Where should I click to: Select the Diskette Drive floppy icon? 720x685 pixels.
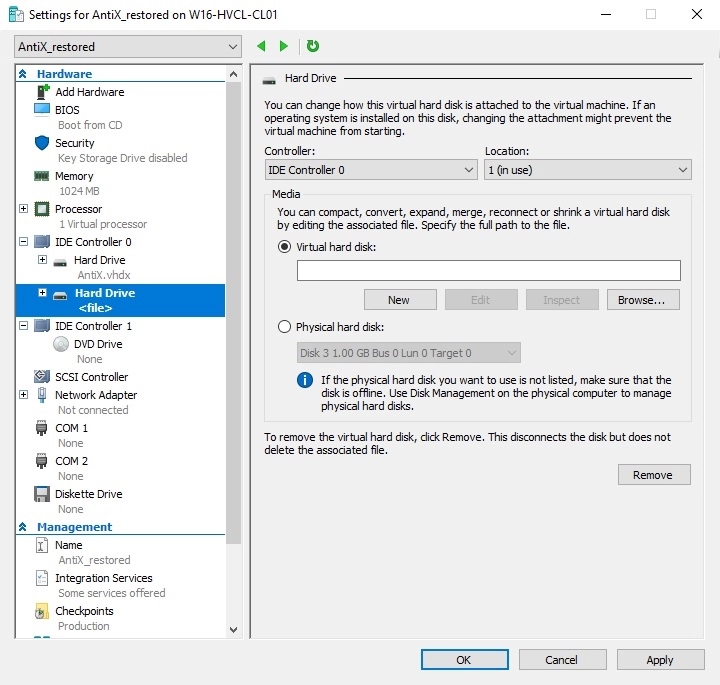click(42, 494)
